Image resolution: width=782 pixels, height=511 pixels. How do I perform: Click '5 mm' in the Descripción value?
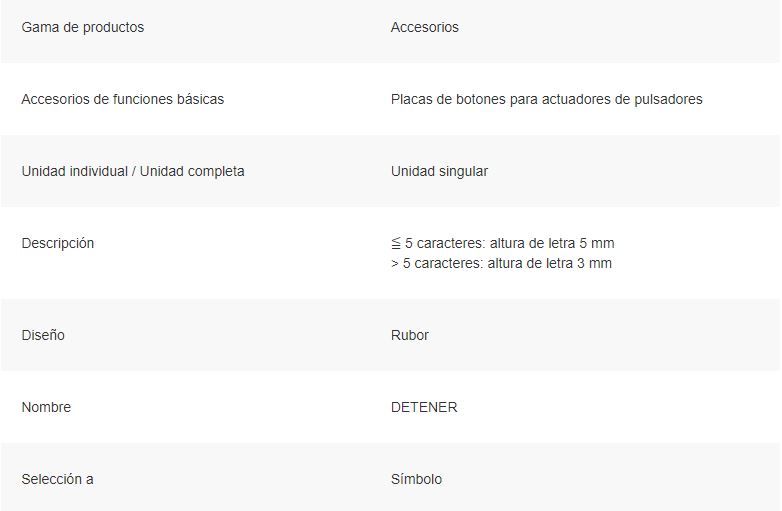[596, 243]
